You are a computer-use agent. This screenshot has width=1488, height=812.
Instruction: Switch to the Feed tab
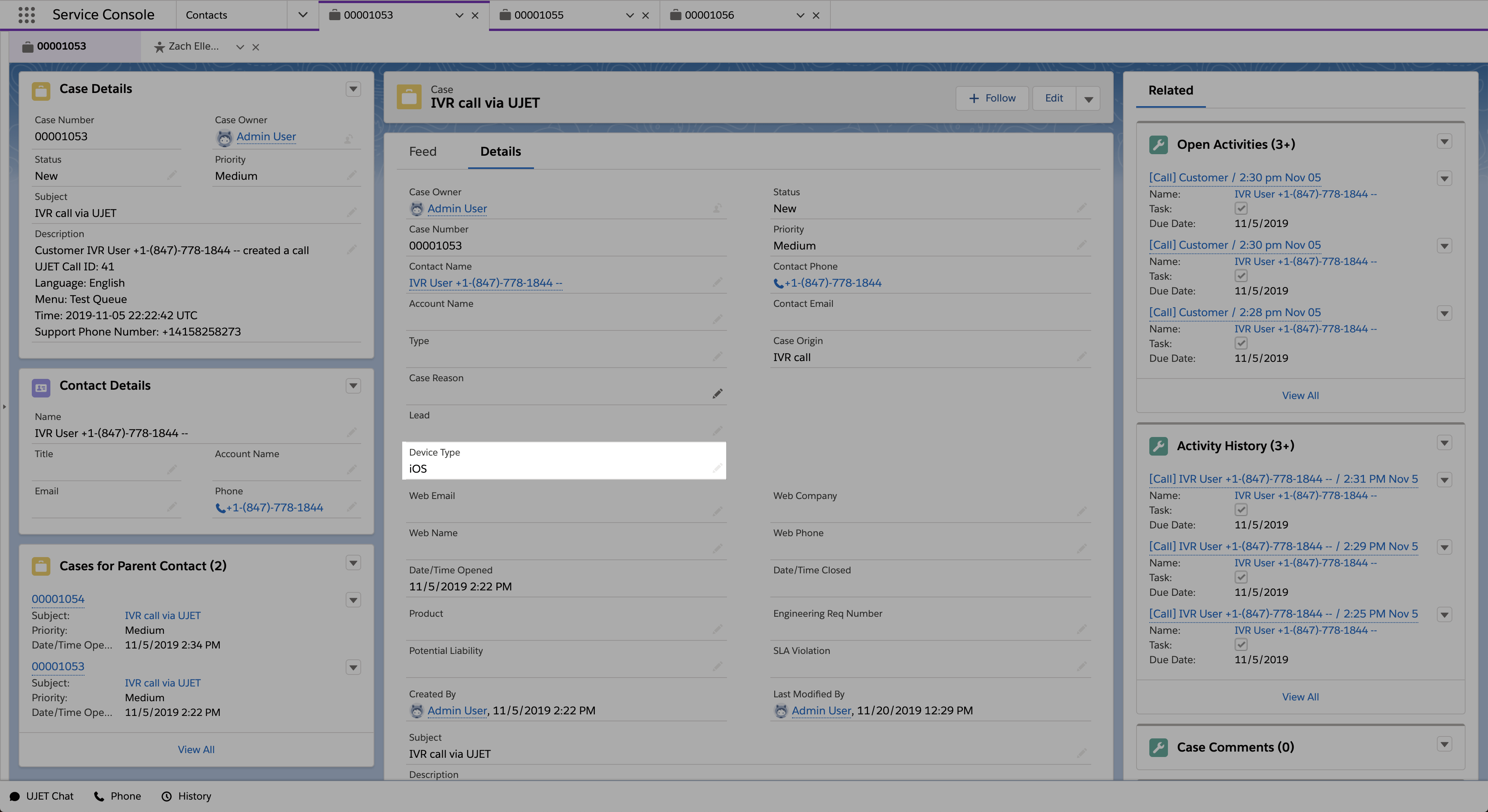tap(422, 151)
